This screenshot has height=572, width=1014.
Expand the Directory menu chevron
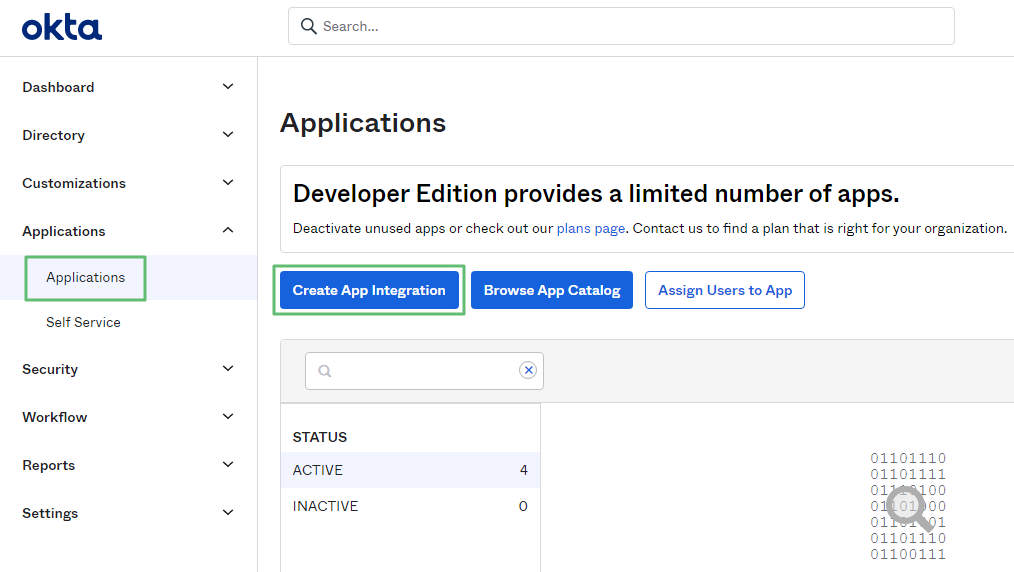(228, 134)
